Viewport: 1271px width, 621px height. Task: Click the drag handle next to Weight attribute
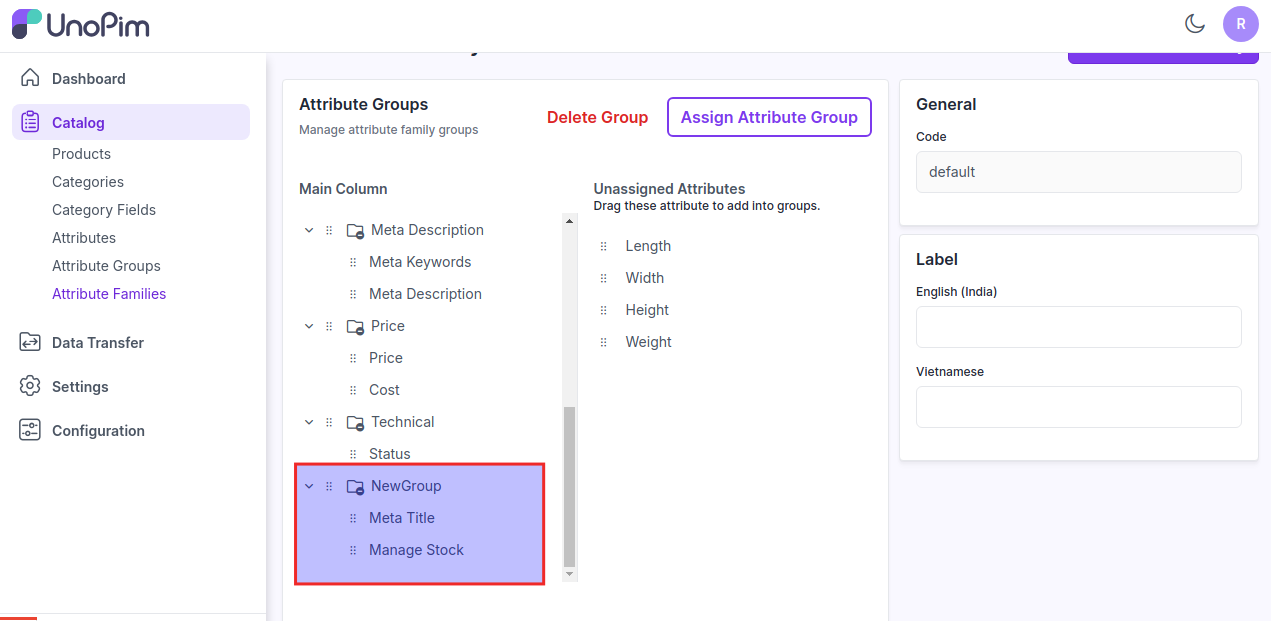(x=604, y=341)
